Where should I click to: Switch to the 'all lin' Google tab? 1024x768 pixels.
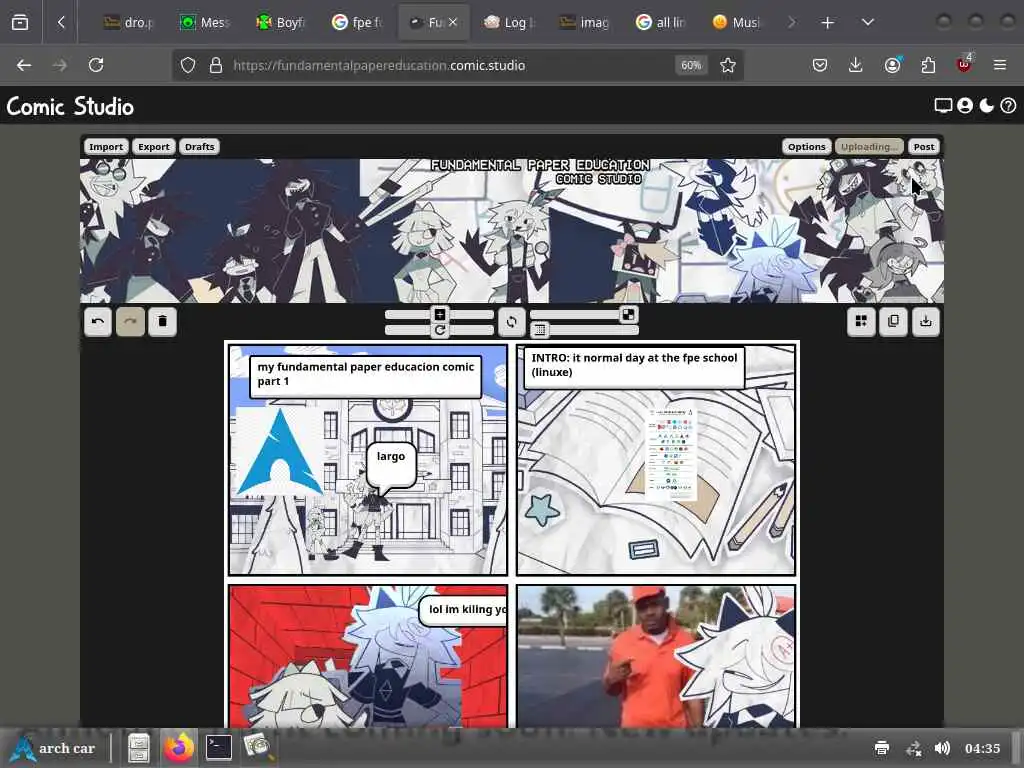pos(661,23)
